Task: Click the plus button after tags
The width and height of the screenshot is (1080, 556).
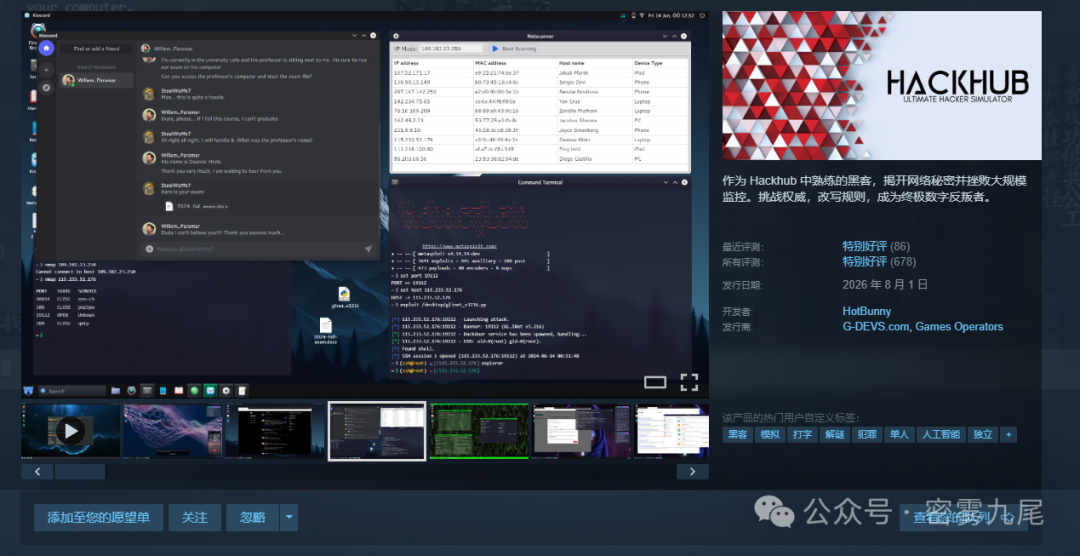Action: [x=1008, y=435]
